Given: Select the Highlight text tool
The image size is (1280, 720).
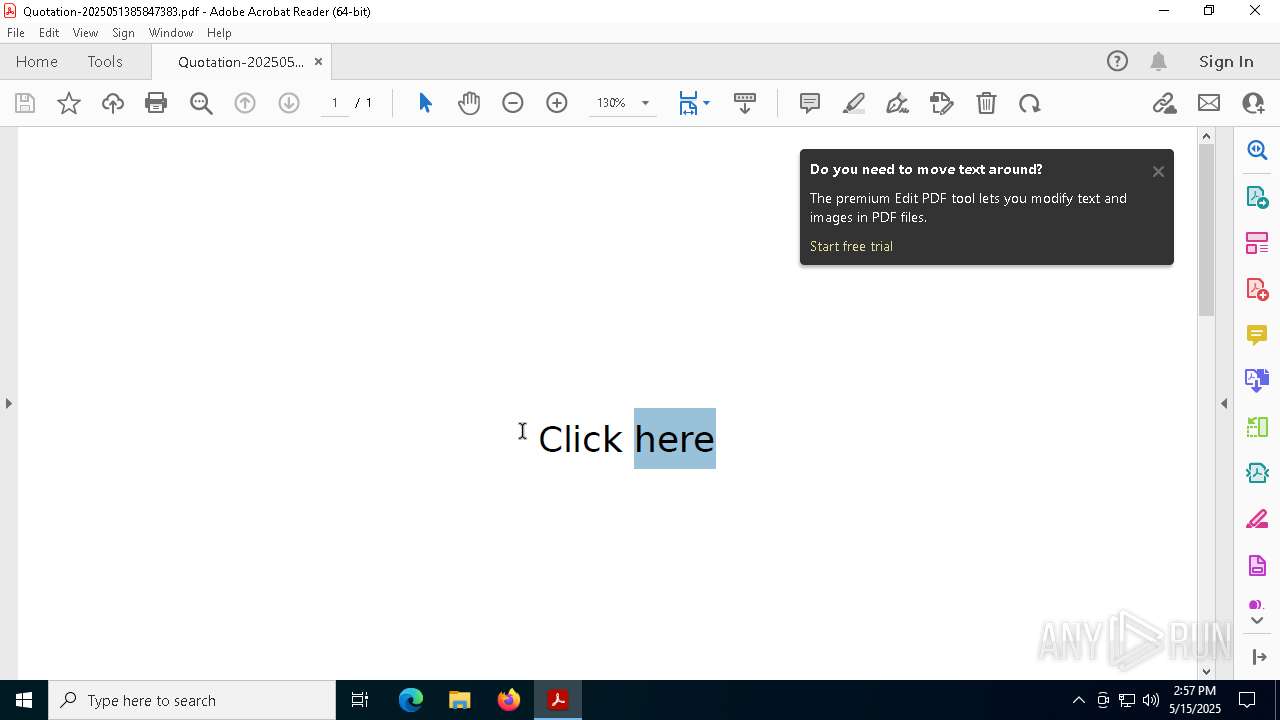Looking at the screenshot, I should click(854, 103).
